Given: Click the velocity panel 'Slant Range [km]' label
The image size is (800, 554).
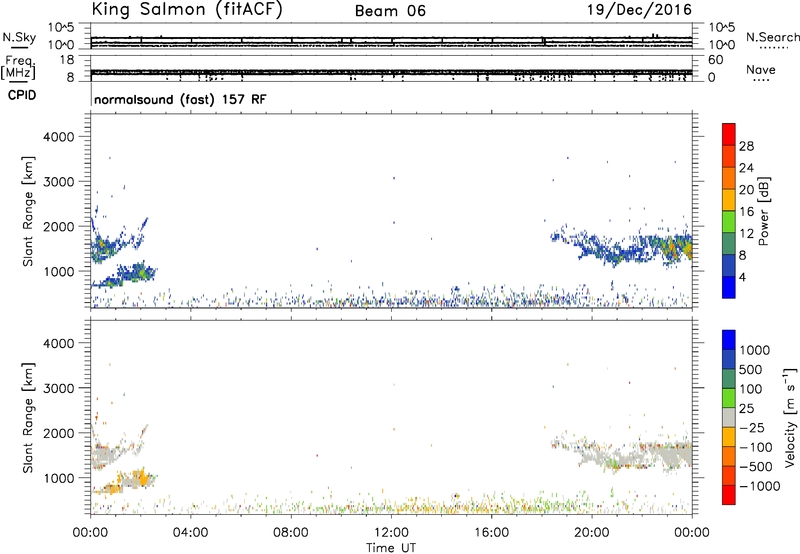Looking at the screenshot, I should click(28, 418).
